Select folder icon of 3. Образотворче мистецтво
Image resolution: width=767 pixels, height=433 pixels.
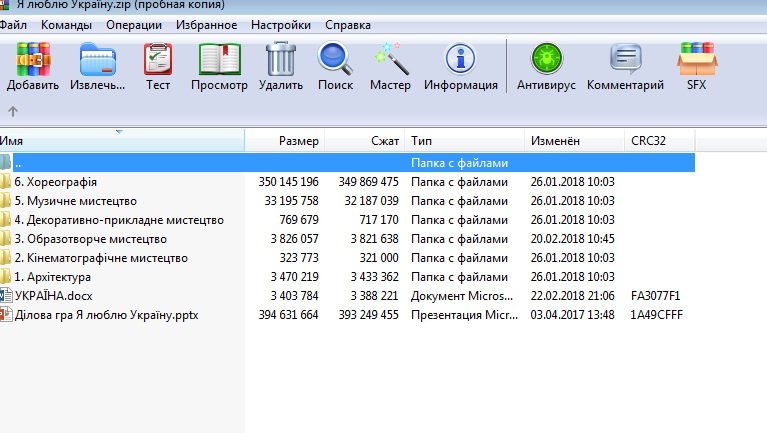coord(5,239)
